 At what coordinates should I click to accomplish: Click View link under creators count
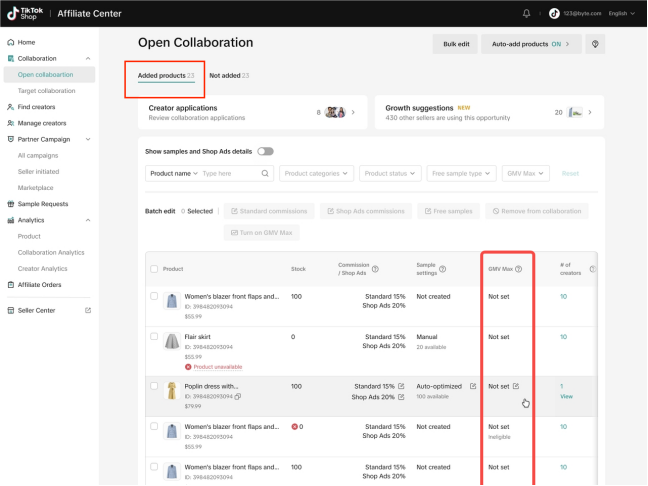566,396
